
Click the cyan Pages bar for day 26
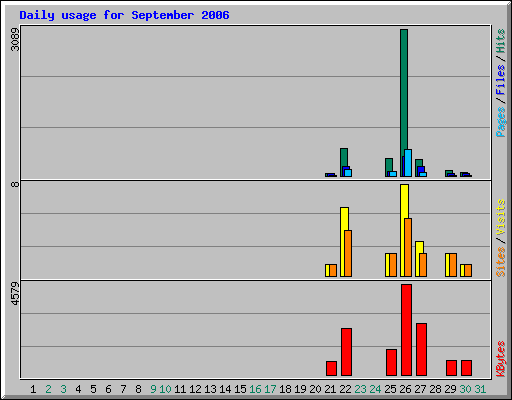pyautogui.click(x=408, y=163)
